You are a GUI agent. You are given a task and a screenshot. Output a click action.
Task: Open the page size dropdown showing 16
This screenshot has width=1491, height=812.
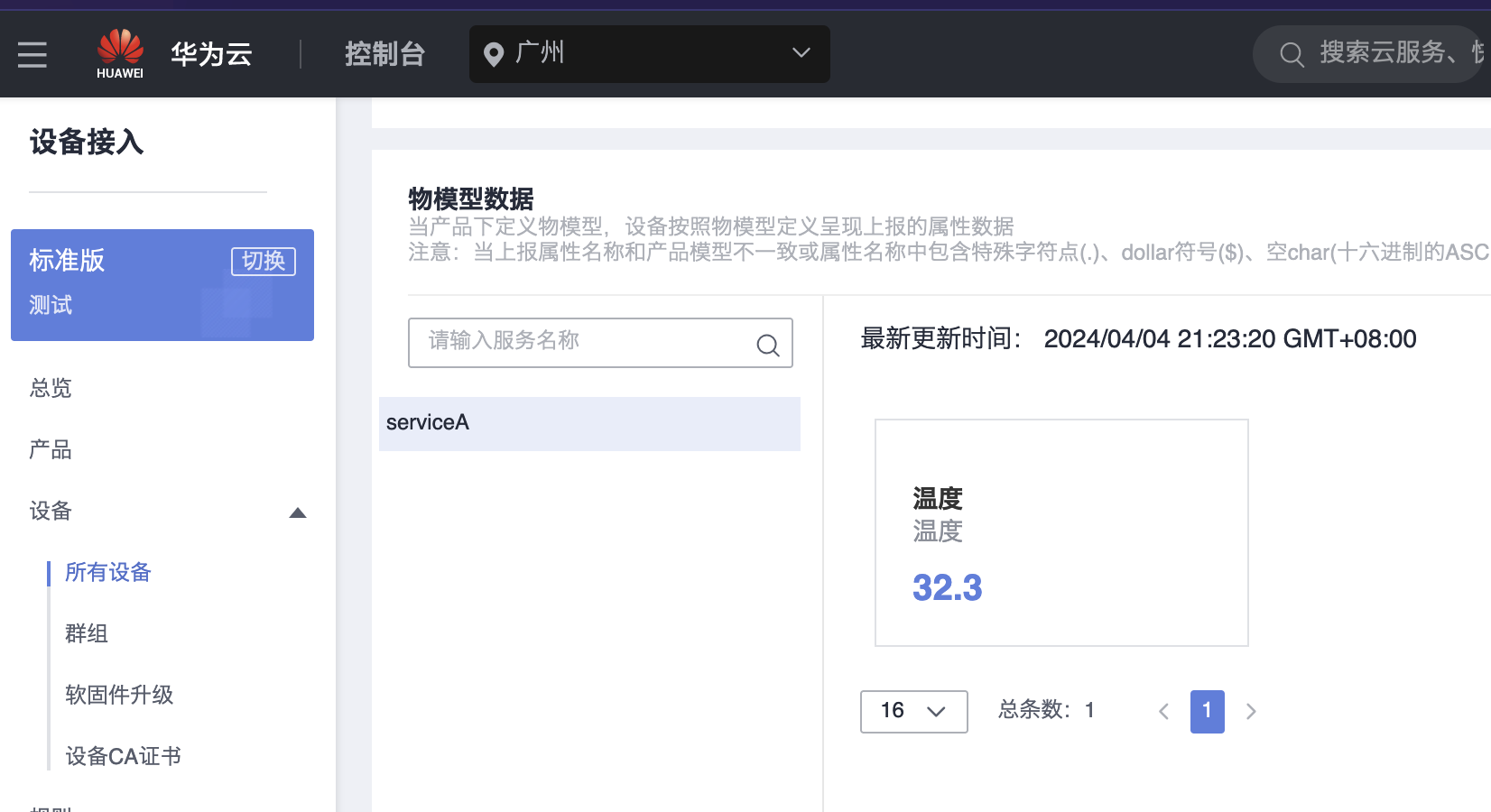(x=913, y=712)
